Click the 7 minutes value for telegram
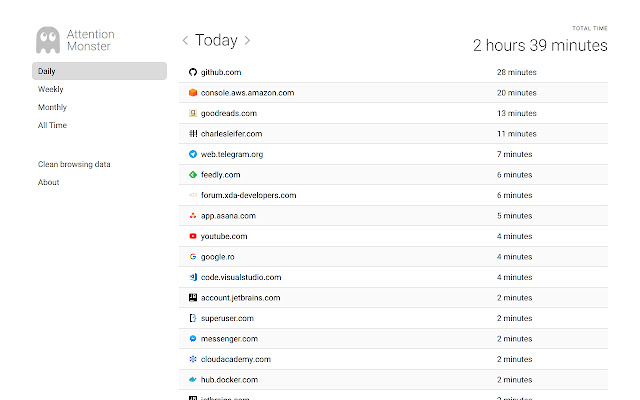Viewport: 640px width, 400px height. pyautogui.click(x=515, y=154)
